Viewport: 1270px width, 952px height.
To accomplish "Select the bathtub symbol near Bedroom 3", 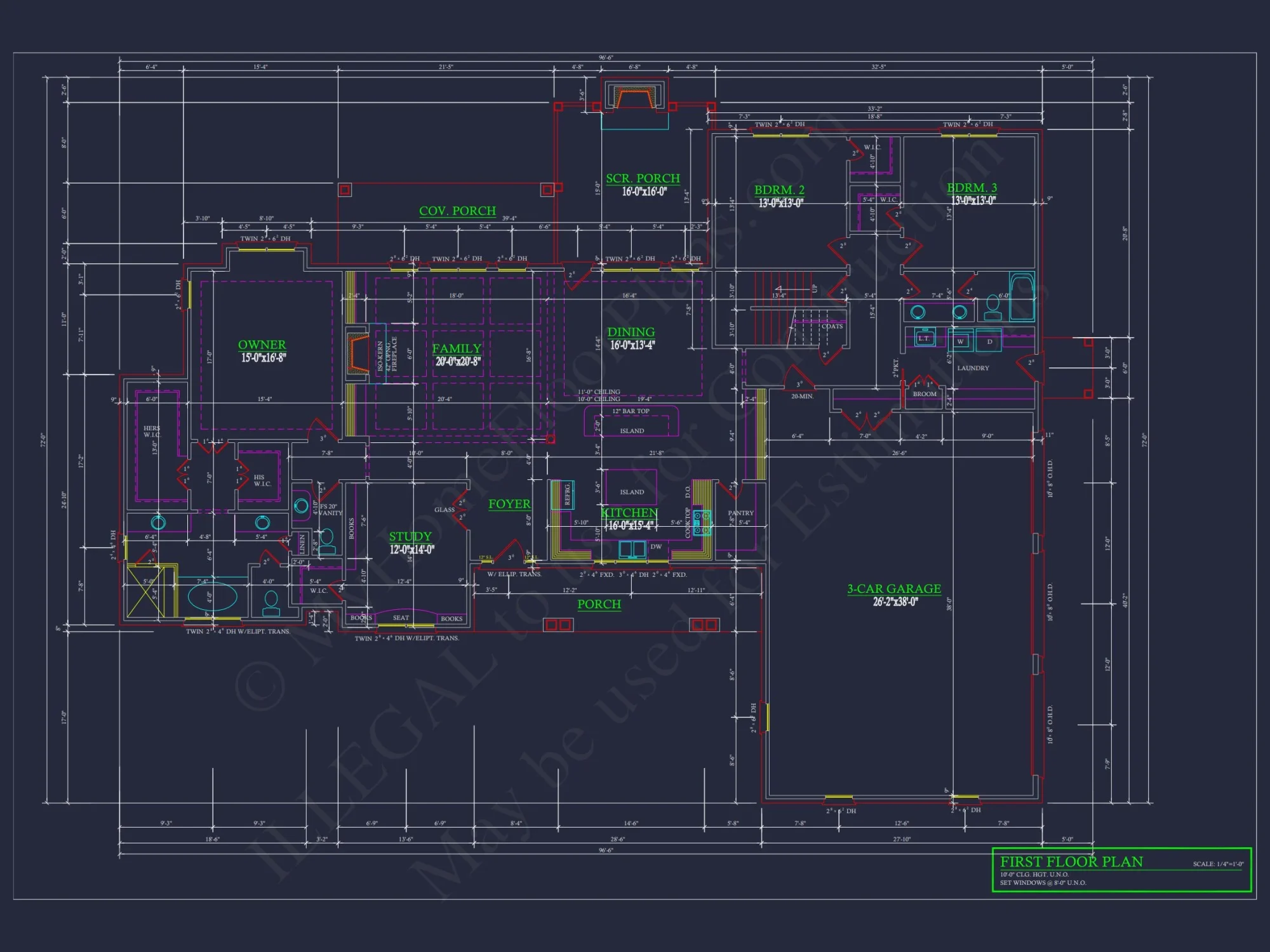I will click(1022, 296).
